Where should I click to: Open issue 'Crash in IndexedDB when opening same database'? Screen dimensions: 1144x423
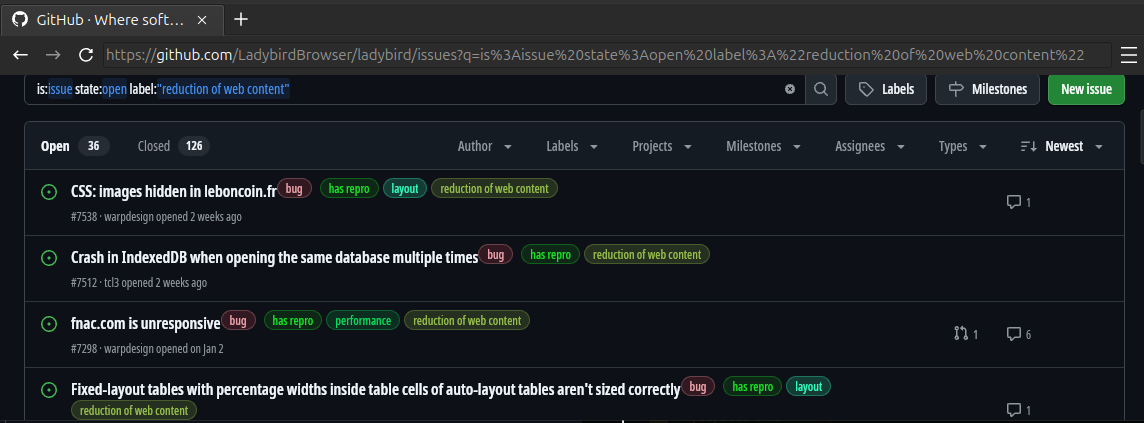coord(274,257)
